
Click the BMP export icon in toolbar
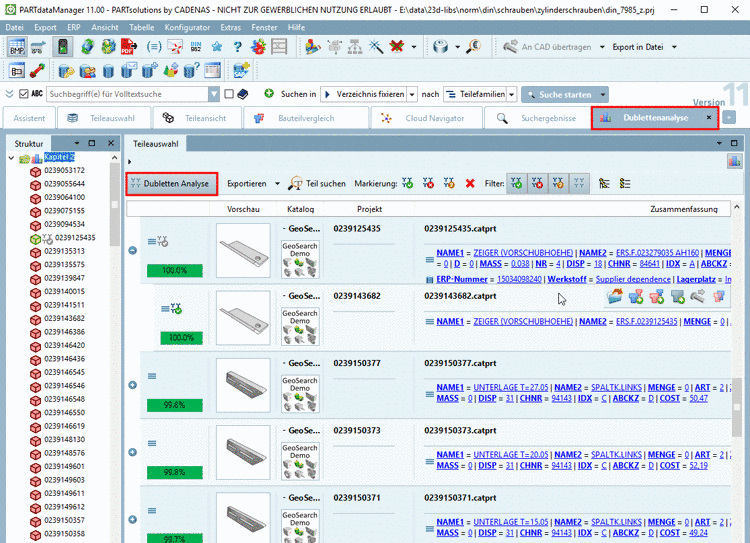click(x=18, y=47)
